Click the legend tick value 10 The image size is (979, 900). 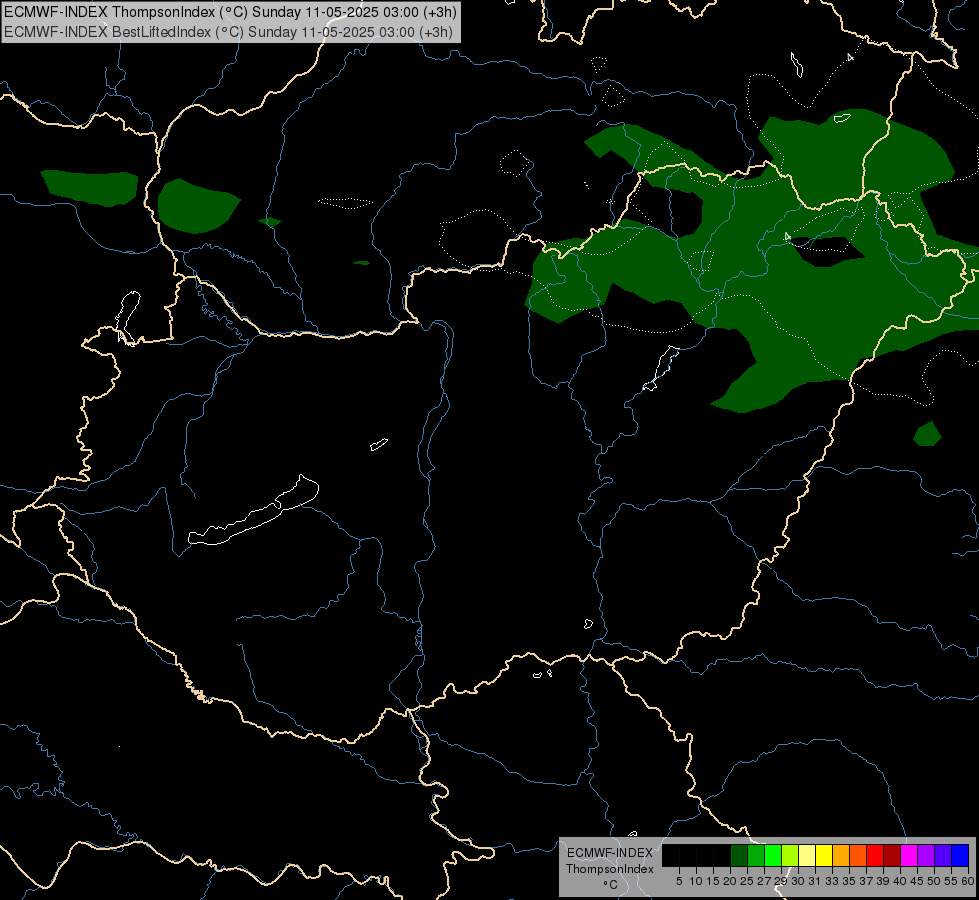point(696,881)
